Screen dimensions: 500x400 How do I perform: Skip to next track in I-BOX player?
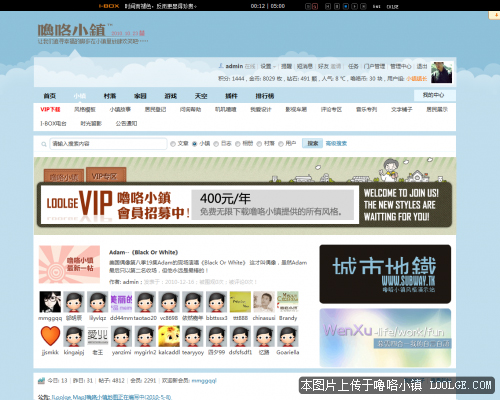click(x=363, y=6)
